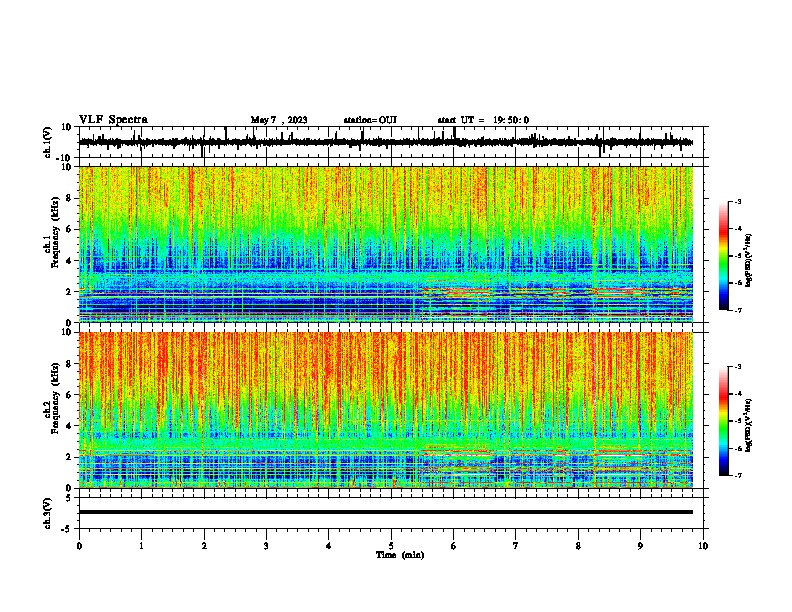This screenshot has height=612, width=792.
Task: Click the ch.1 log(PSD) colorbar unit label
Action: tap(749, 261)
